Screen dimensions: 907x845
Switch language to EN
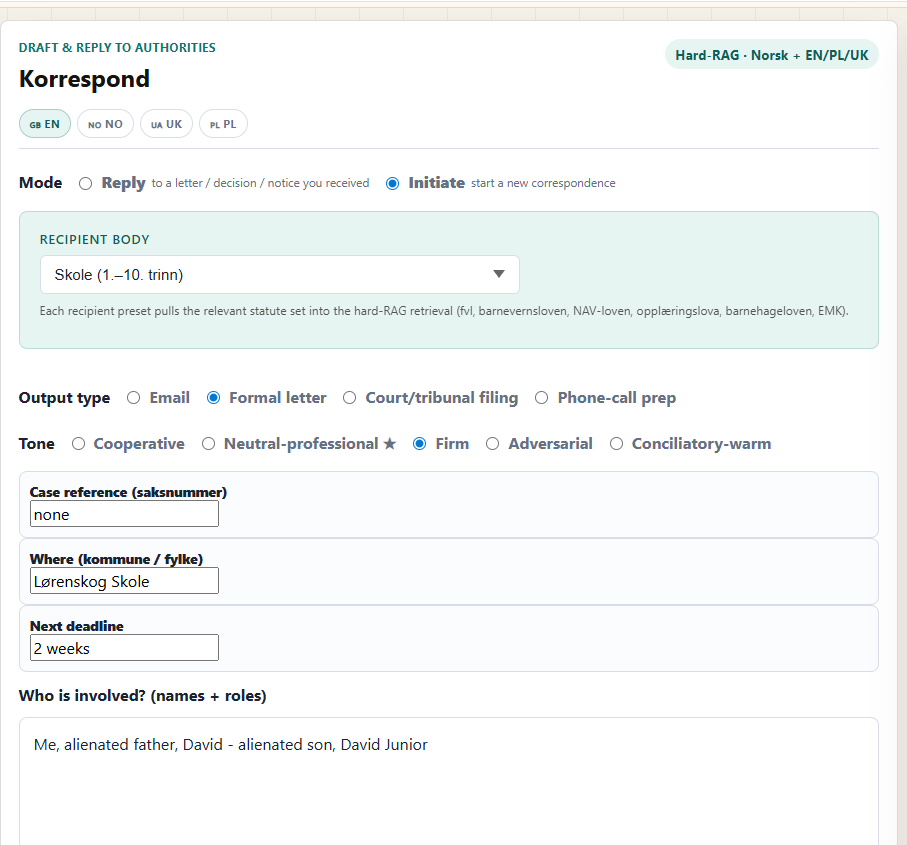pos(45,124)
